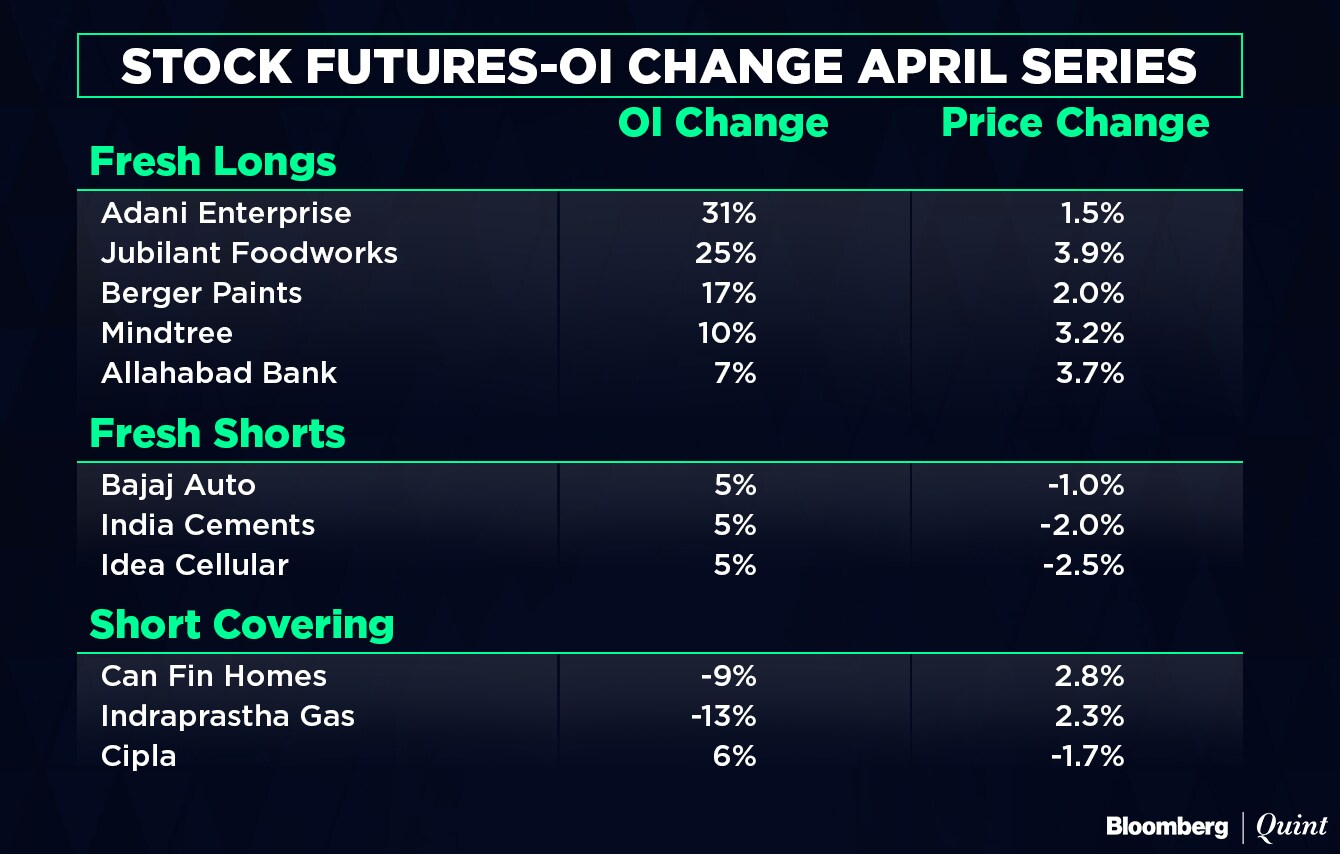Select the OI Change column header
Image resolution: width=1340 pixels, height=854 pixels.
tap(723, 123)
